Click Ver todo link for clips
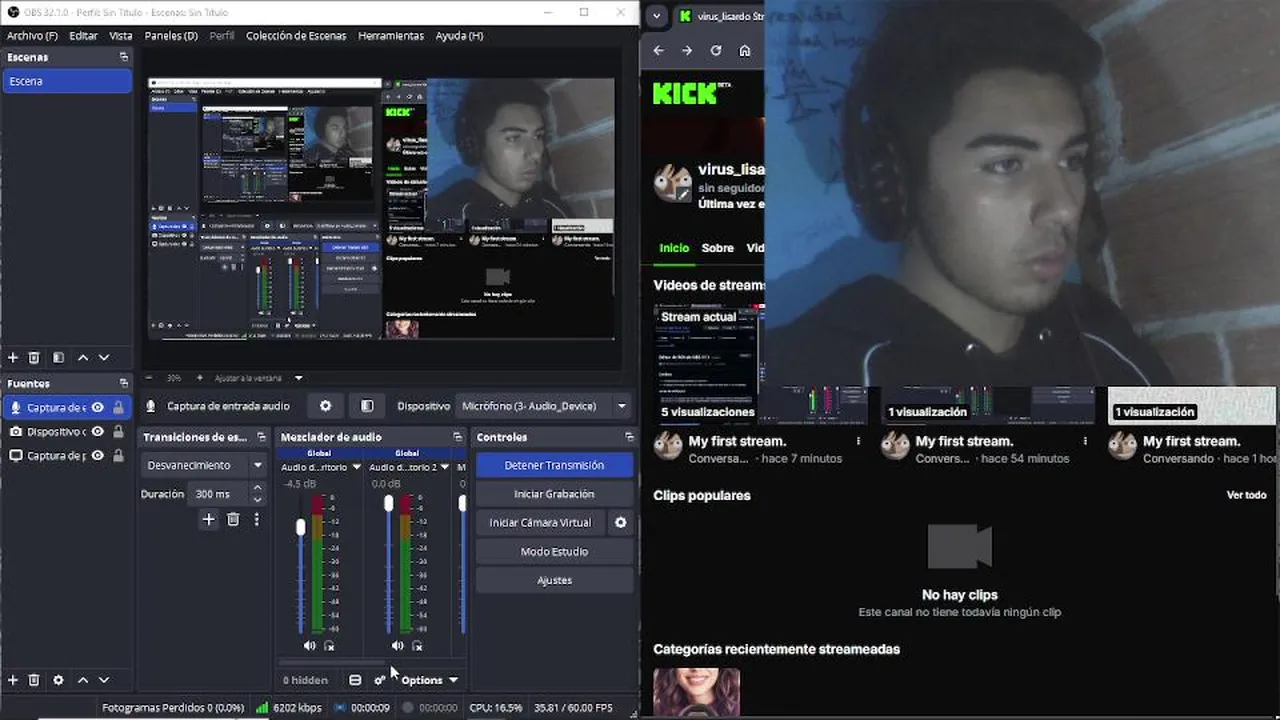 tap(1246, 495)
